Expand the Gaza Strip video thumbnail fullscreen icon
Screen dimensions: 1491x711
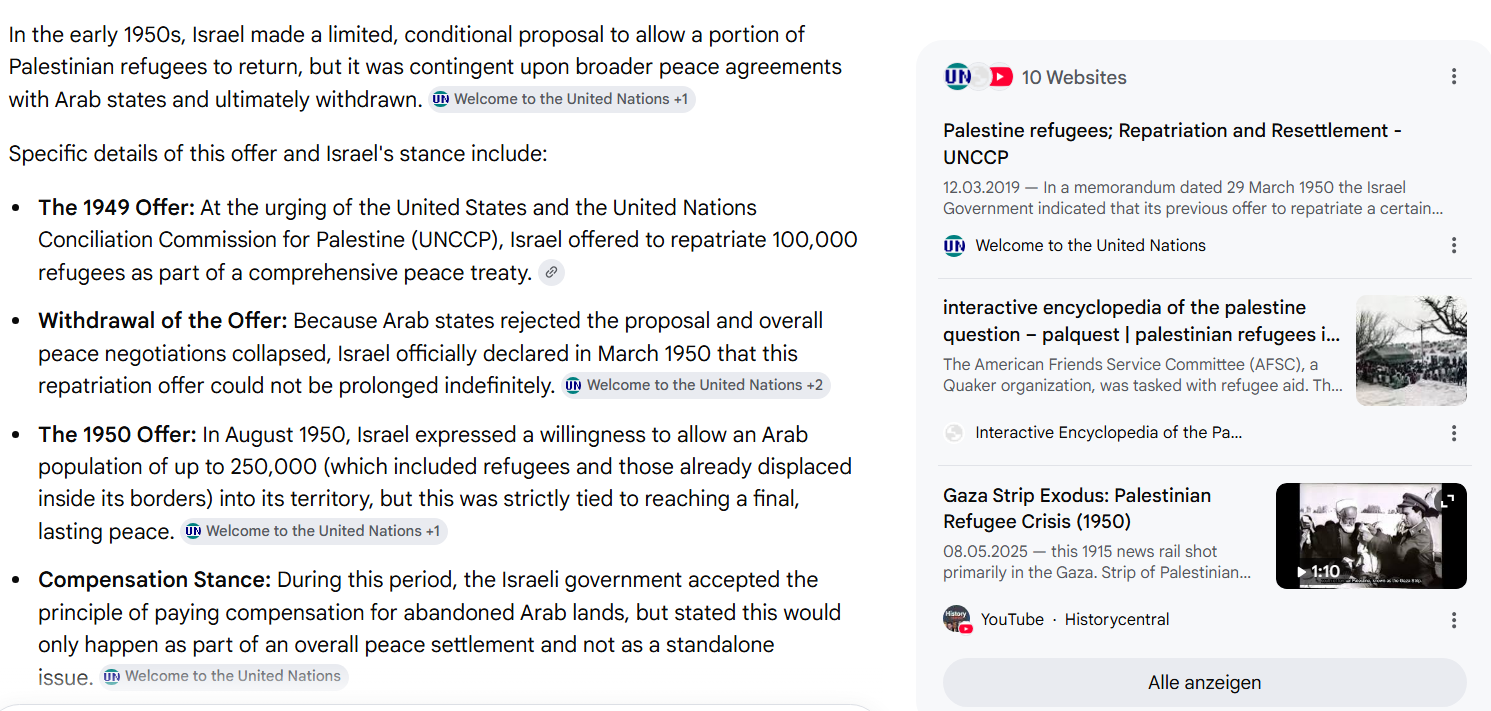tap(1446, 502)
